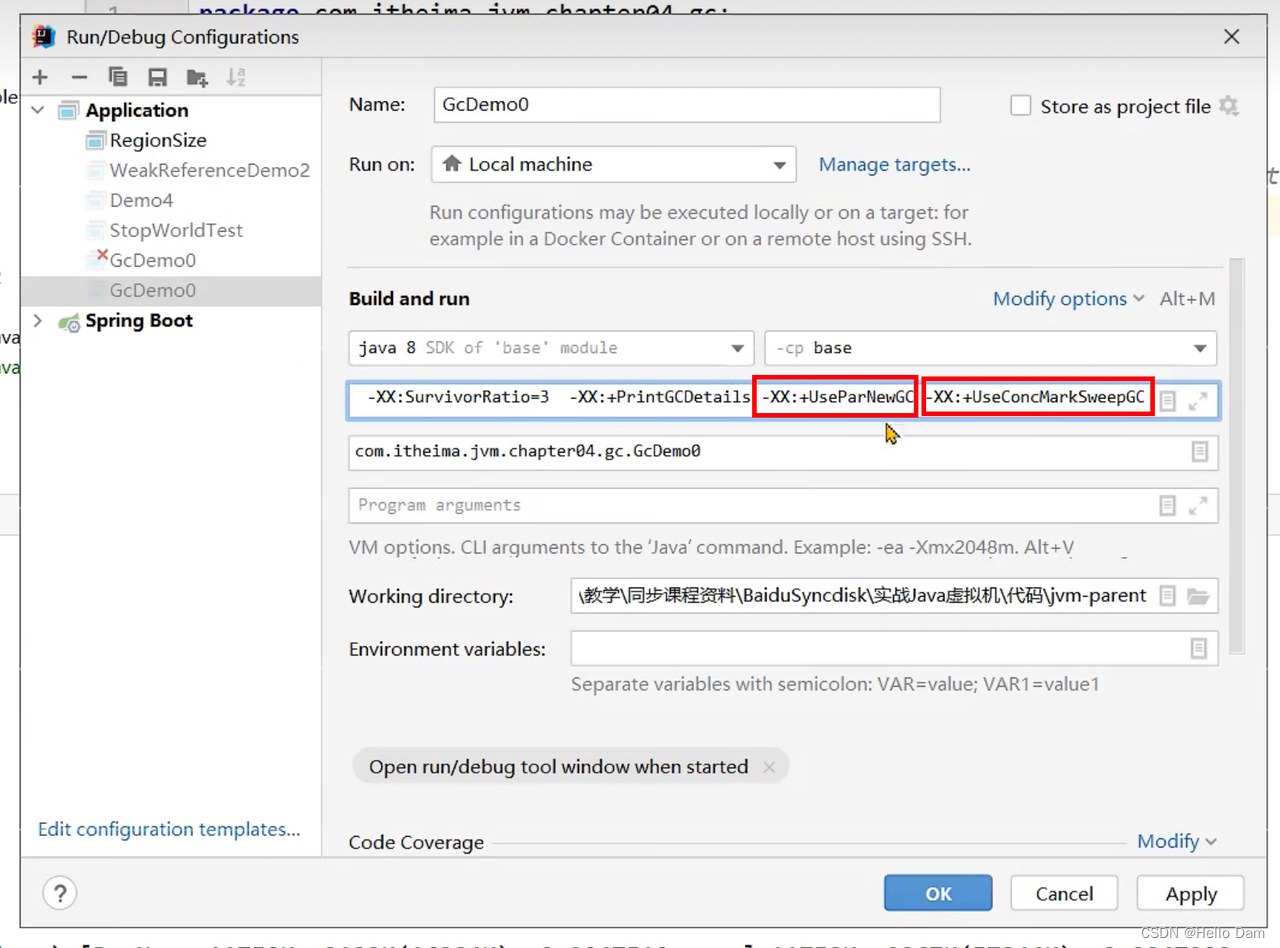Save the configuration using the disk icon

[157, 77]
